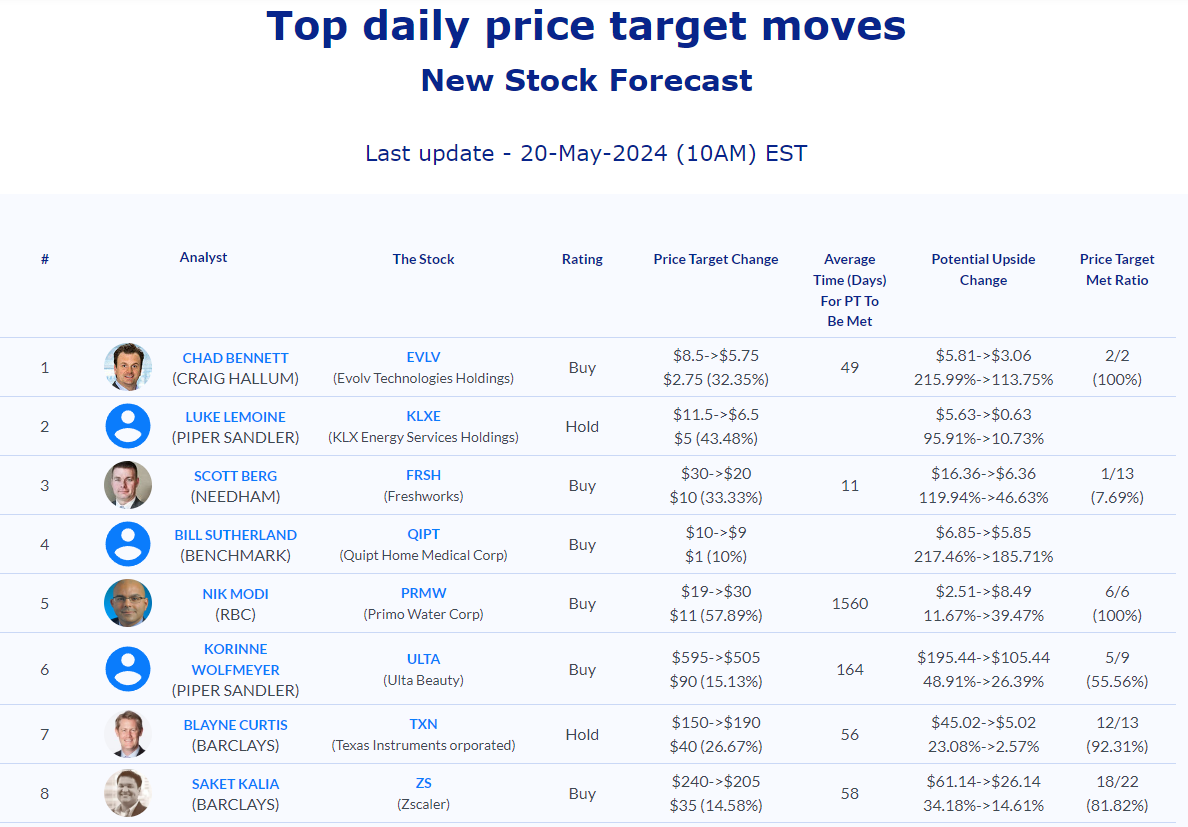The width and height of the screenshot is (1188, 827).
Task: Click the (Freshworks) company name
Action: (x=424, y=496)
